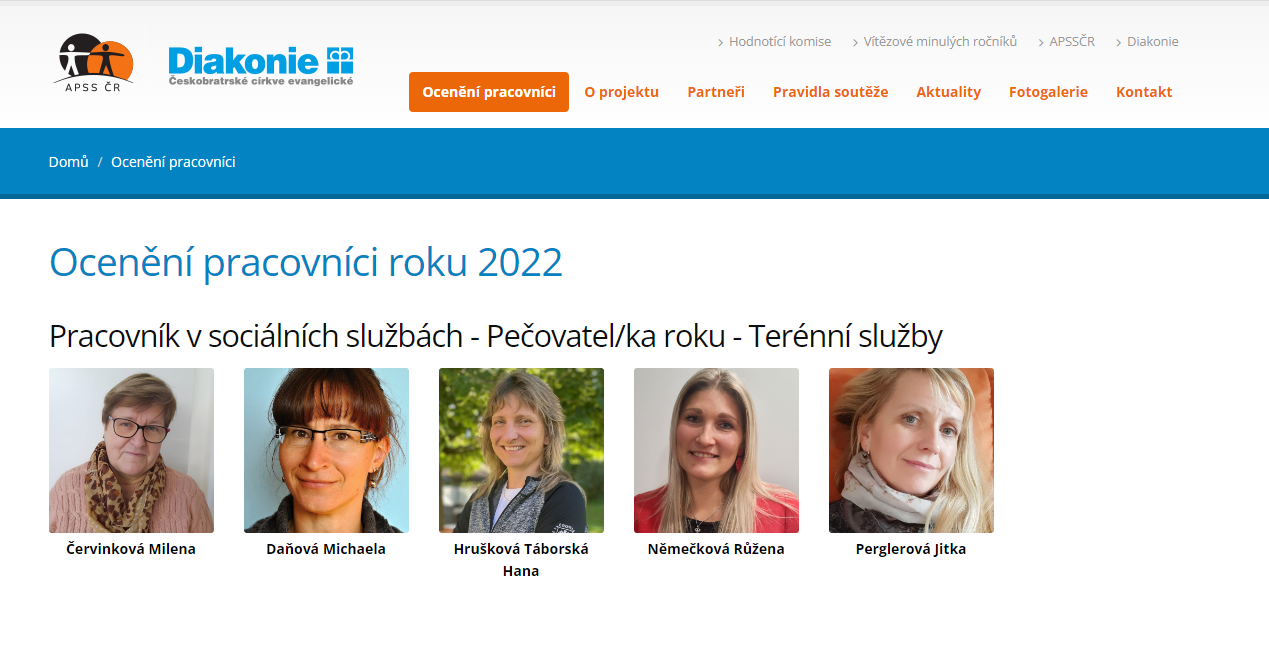This screenshot has width=1269, height=653.
Task: Click the name Perglerová Jitka
Action: click(911, 549)
